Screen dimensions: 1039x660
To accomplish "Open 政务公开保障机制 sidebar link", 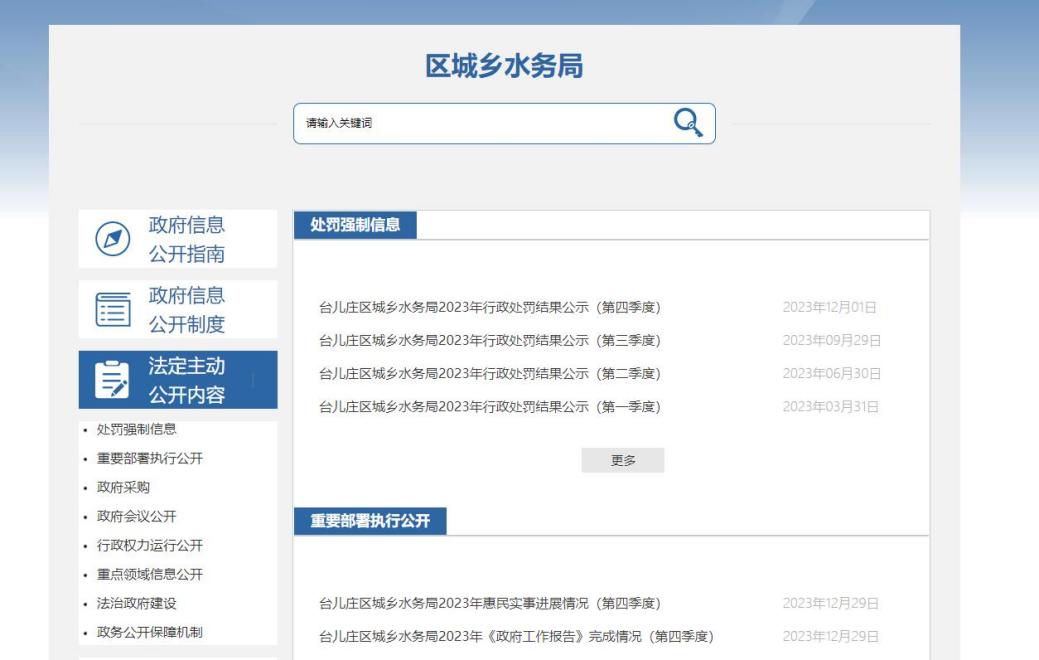I will pos(150,632).
